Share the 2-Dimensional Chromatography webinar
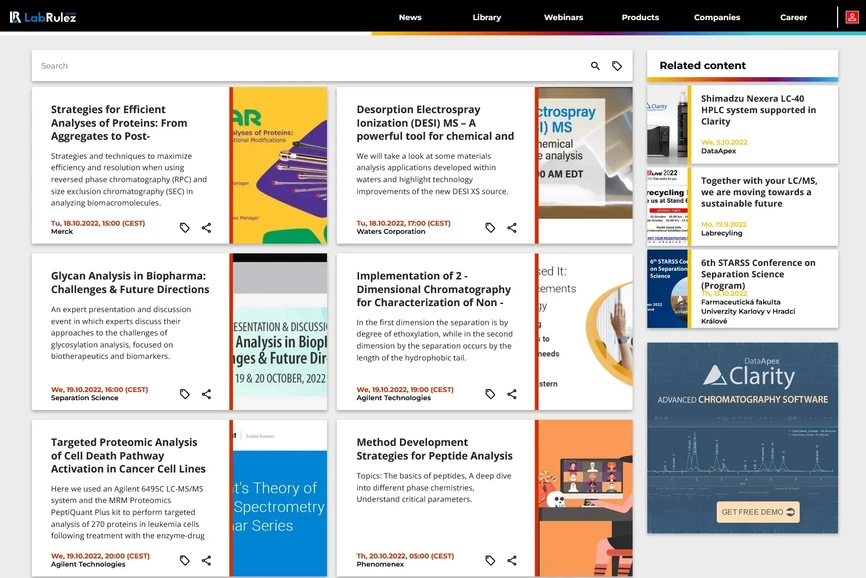Image resolution: width=866 pixels, height=578 pixels. pyautogui.click(x=512, y=394)
